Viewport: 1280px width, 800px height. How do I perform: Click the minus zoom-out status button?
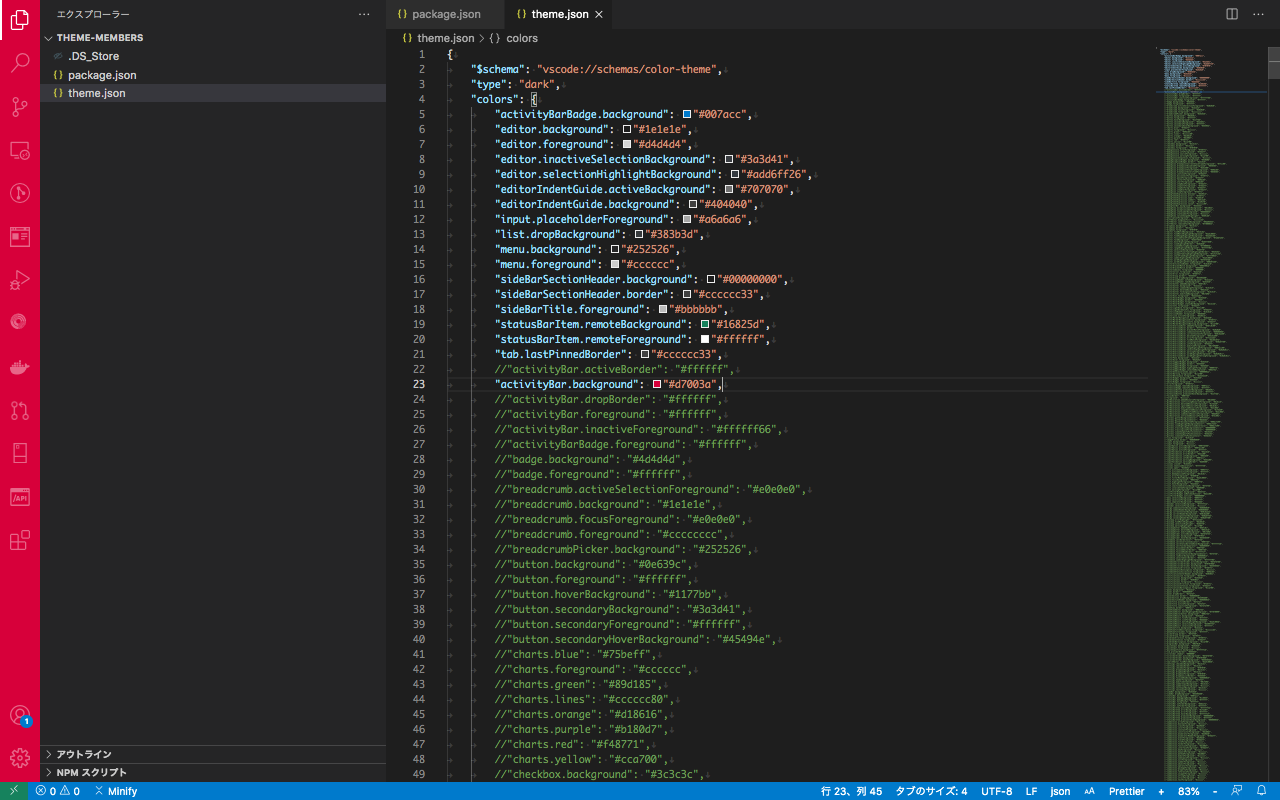(1215, 791)
